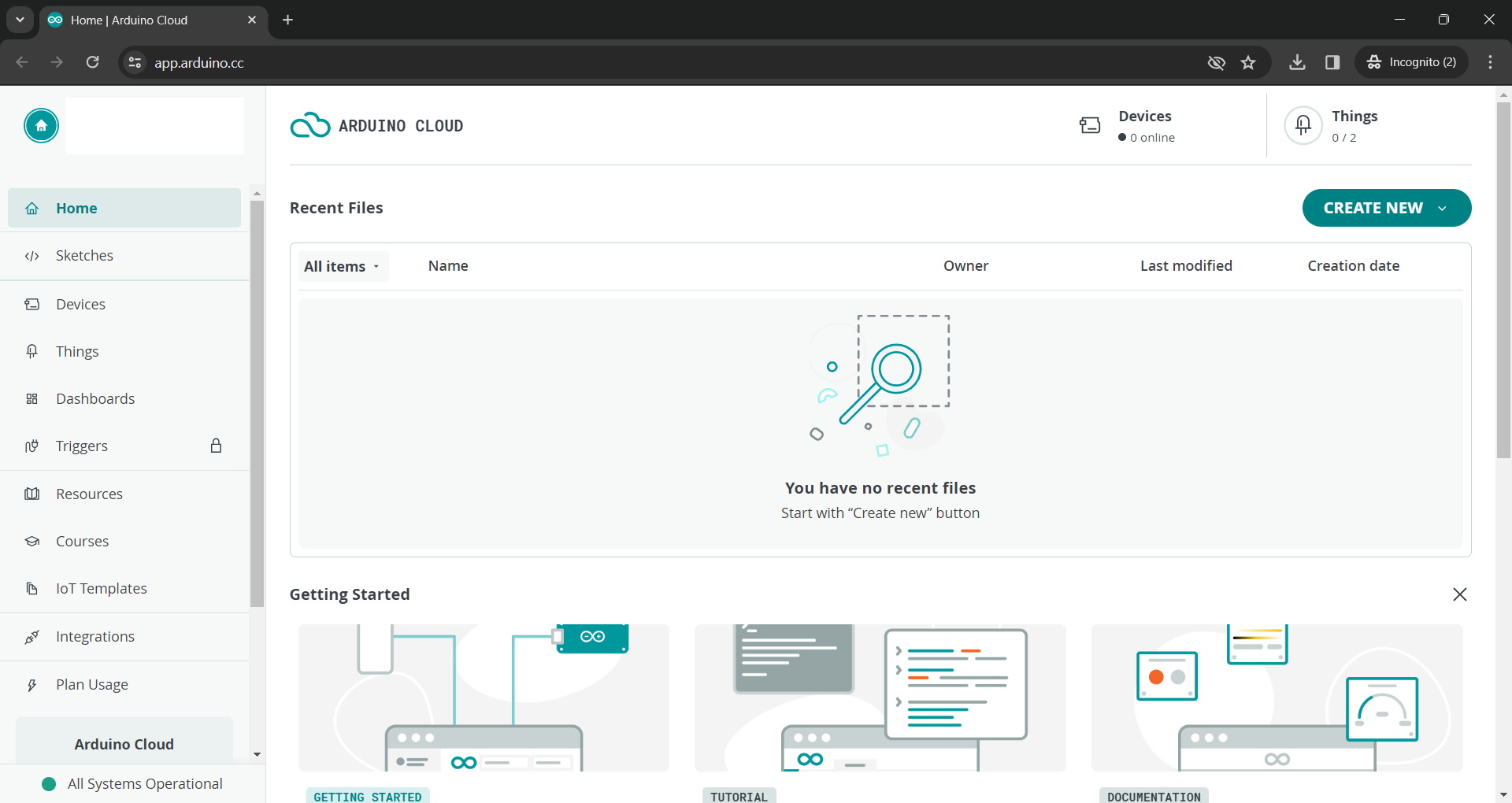Open the Dashboards grid icon
This screenshot has width=1512, height=803.
pos(32,398)
